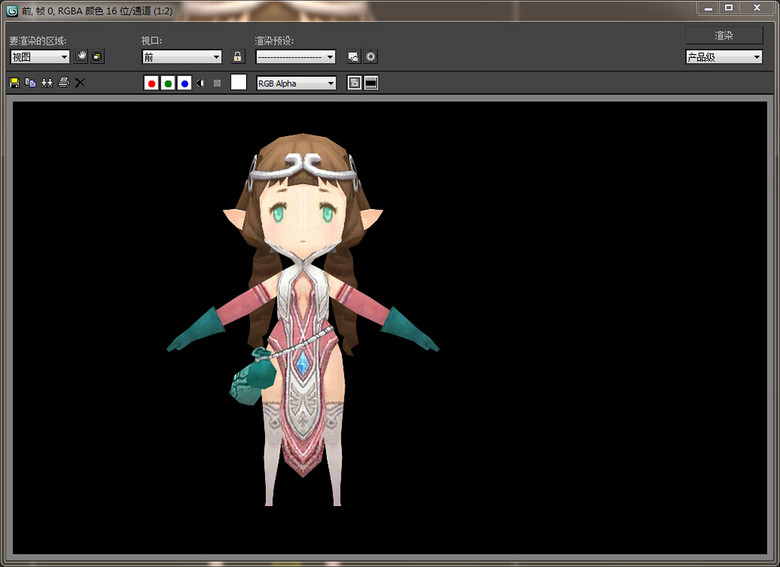Toggle the viewport lock icon
Viewport: 780px width, 567px height.
pos(237,57)
